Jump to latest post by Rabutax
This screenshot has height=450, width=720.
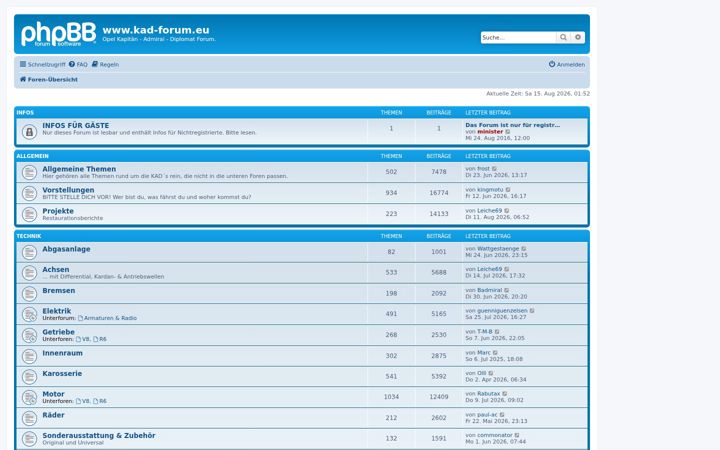coord(505,394)
